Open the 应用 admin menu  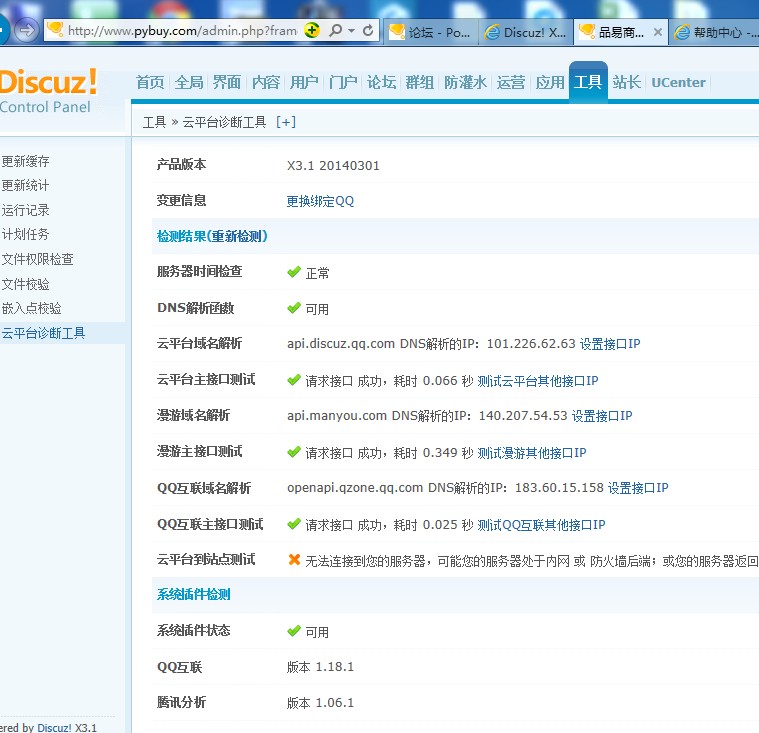coord(550,82)
